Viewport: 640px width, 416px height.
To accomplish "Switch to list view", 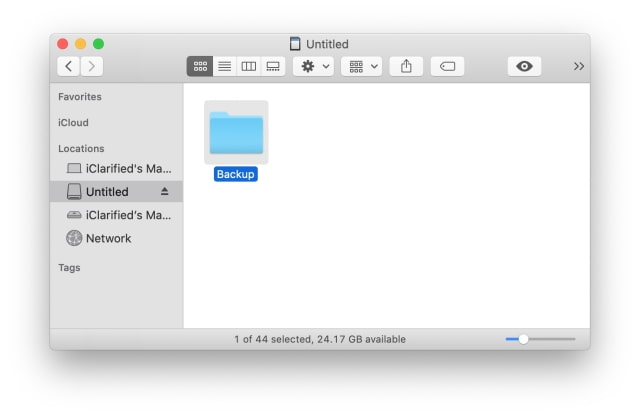I will pyautogui.click(x=224, y=66).
